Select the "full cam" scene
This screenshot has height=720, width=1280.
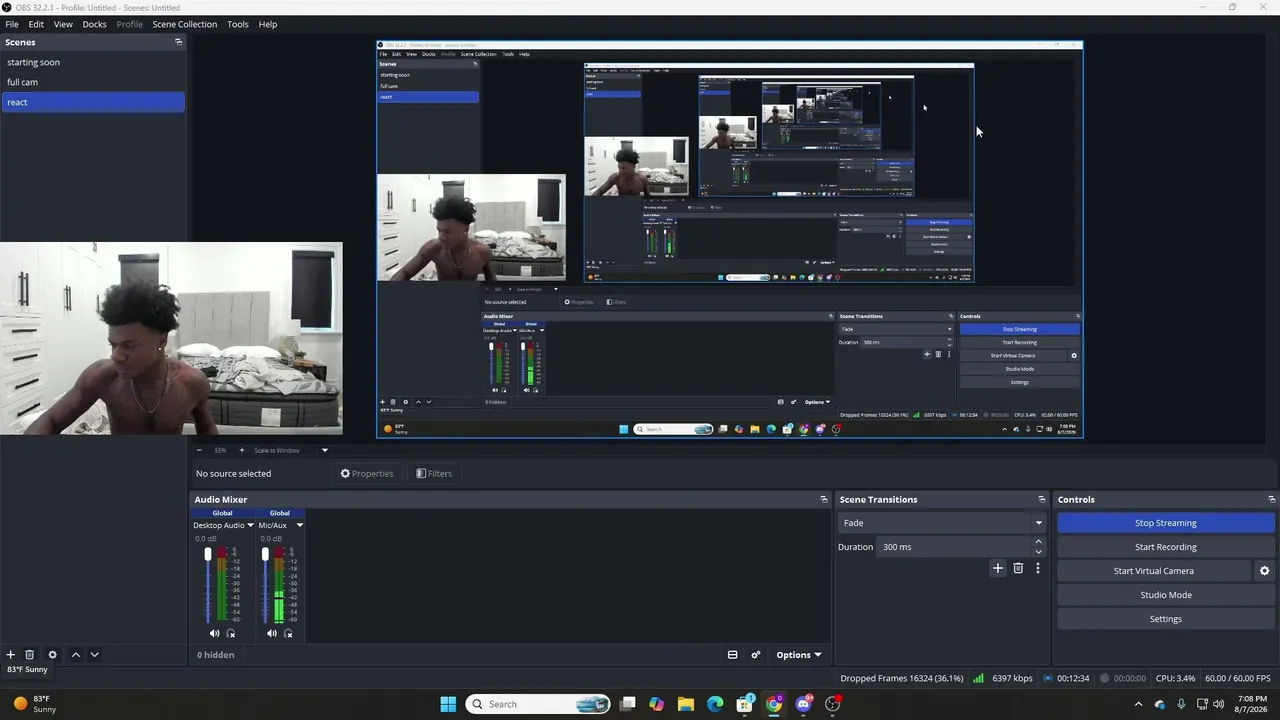(93, 82)
